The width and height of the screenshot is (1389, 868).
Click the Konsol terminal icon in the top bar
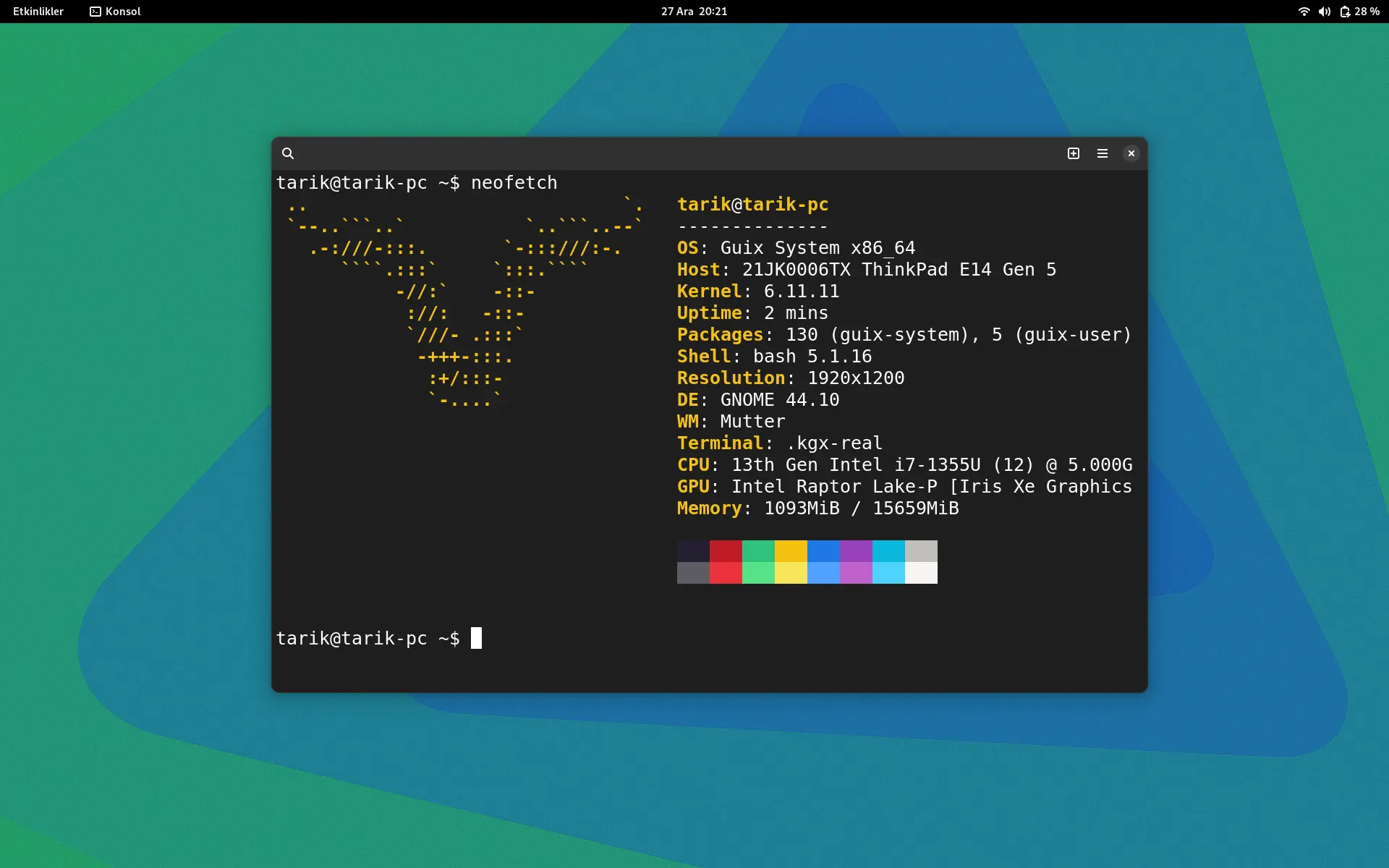pos(95,12)
